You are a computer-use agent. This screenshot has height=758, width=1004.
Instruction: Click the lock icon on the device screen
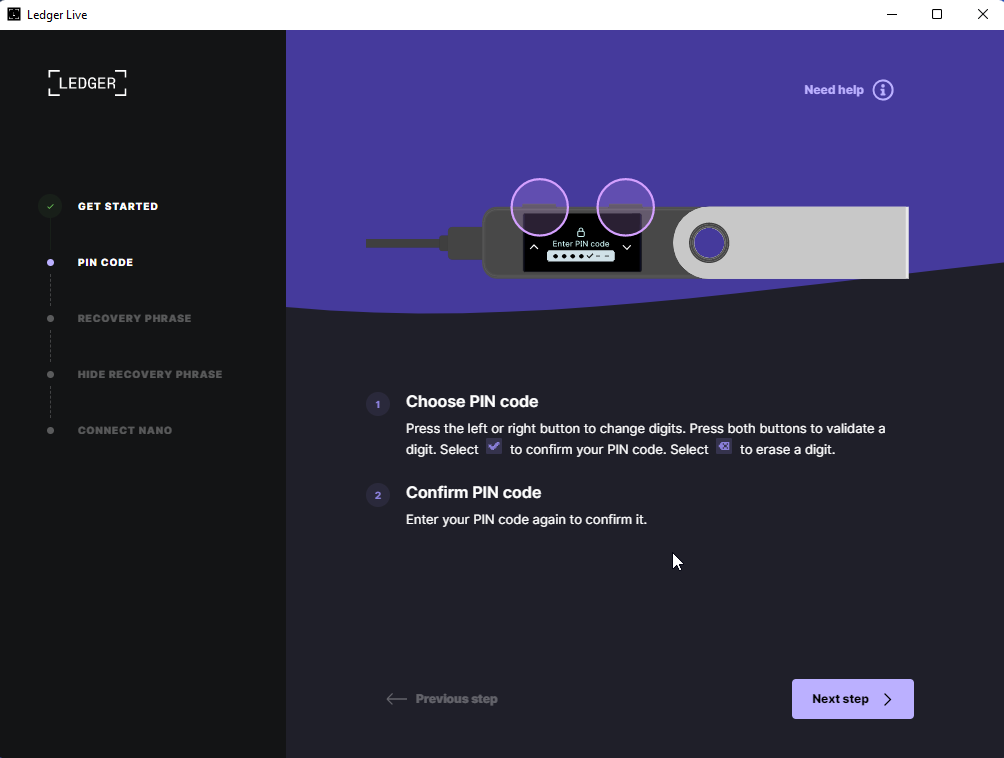pos(580,233)
